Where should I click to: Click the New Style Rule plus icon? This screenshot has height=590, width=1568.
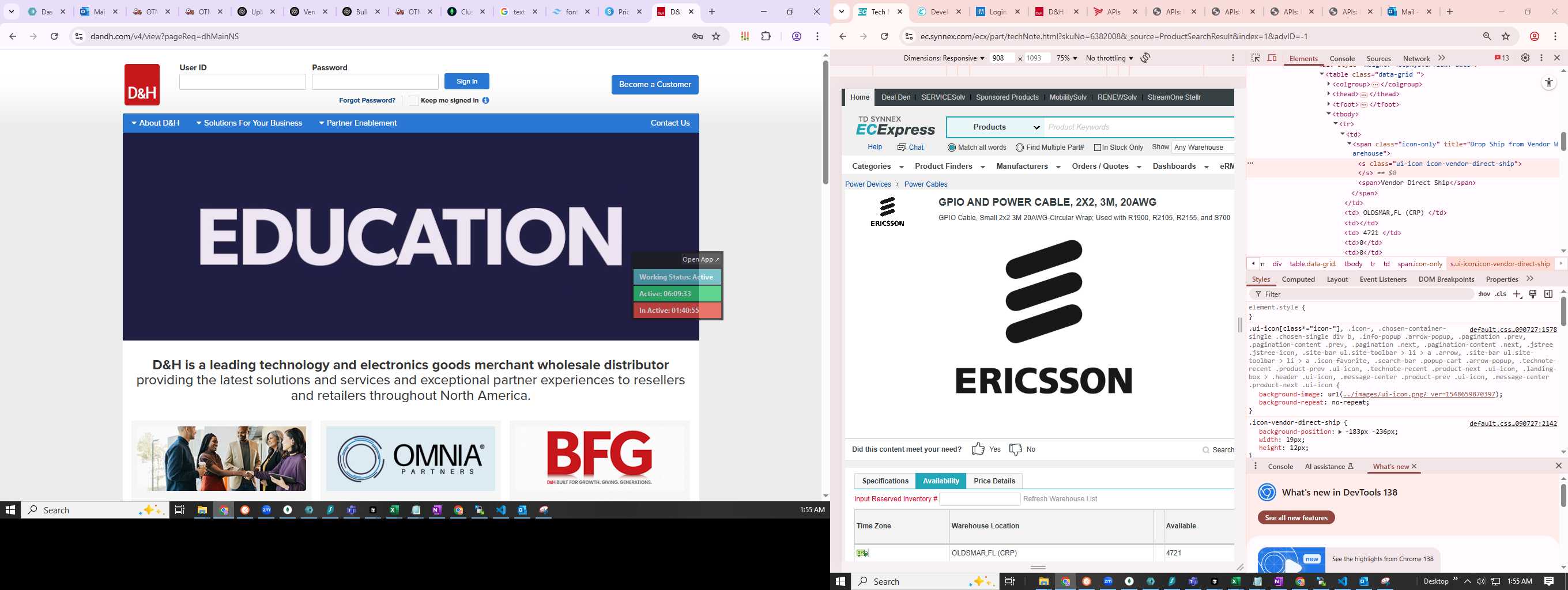tap(1517, 294)
